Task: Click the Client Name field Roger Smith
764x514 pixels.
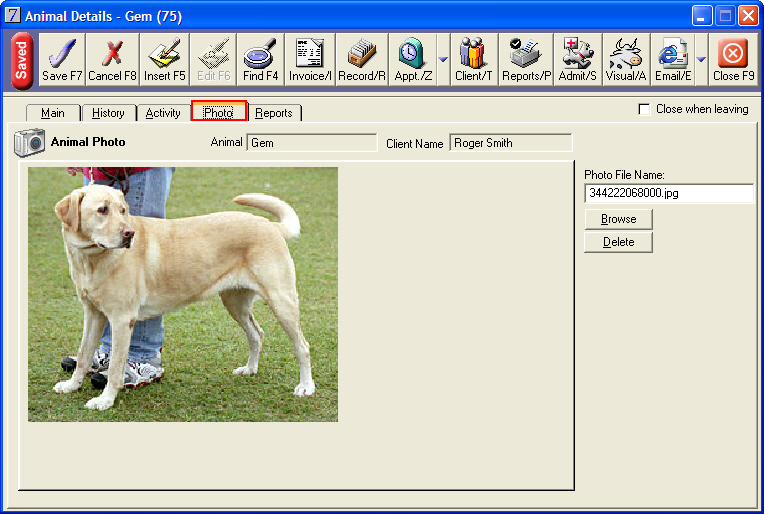Action: point(511,143)
